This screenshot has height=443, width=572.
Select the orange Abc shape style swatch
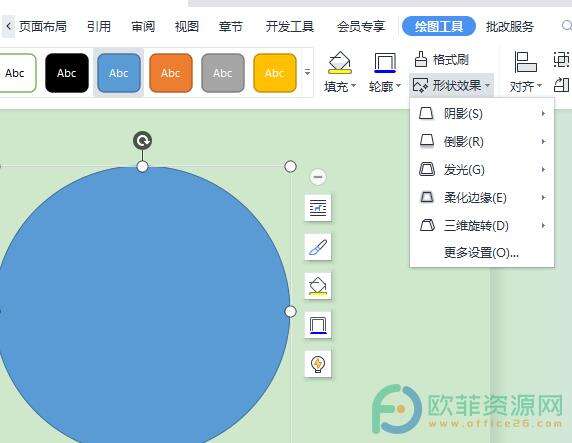[x=171, y=73]
